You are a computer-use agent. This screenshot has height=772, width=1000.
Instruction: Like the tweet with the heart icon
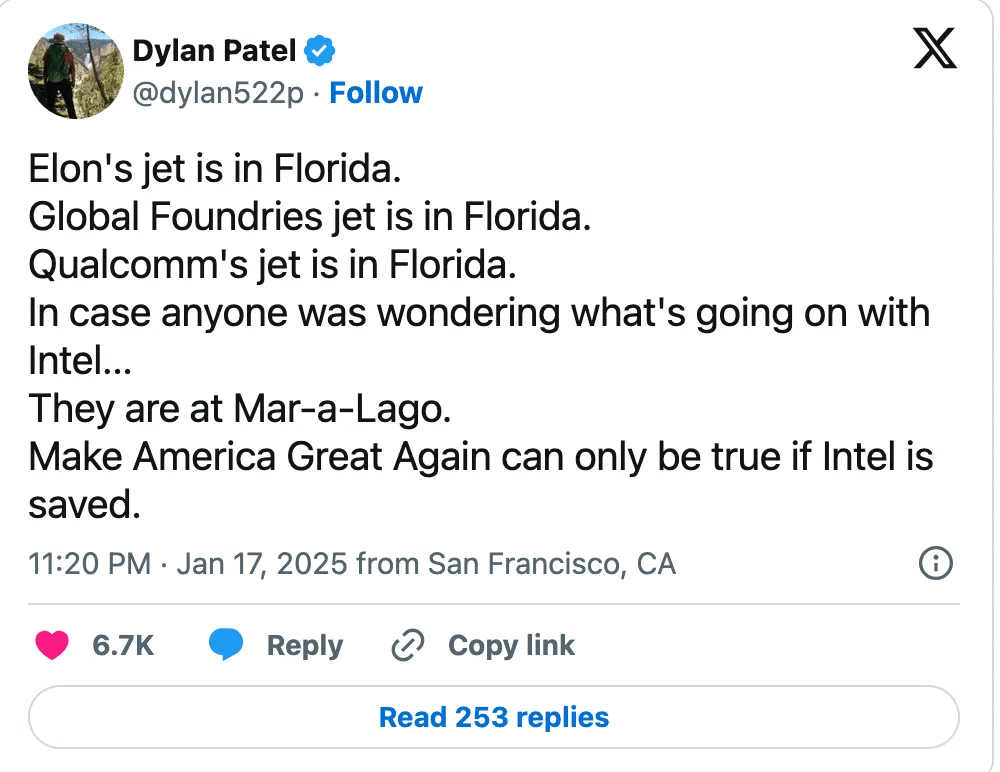click(52, 646)
